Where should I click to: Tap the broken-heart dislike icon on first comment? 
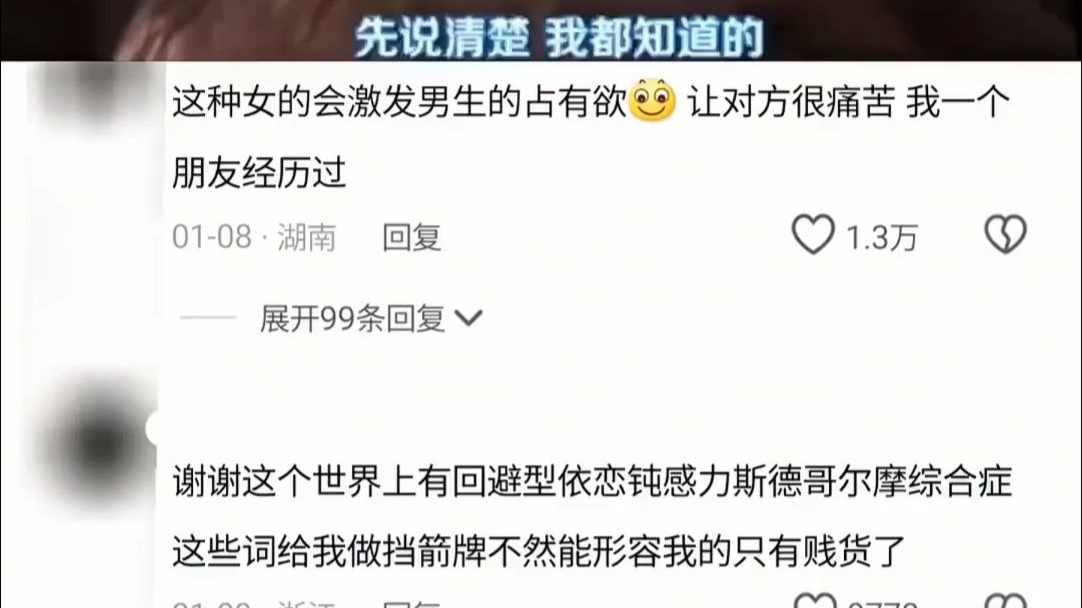click(x=1005, y=235)
